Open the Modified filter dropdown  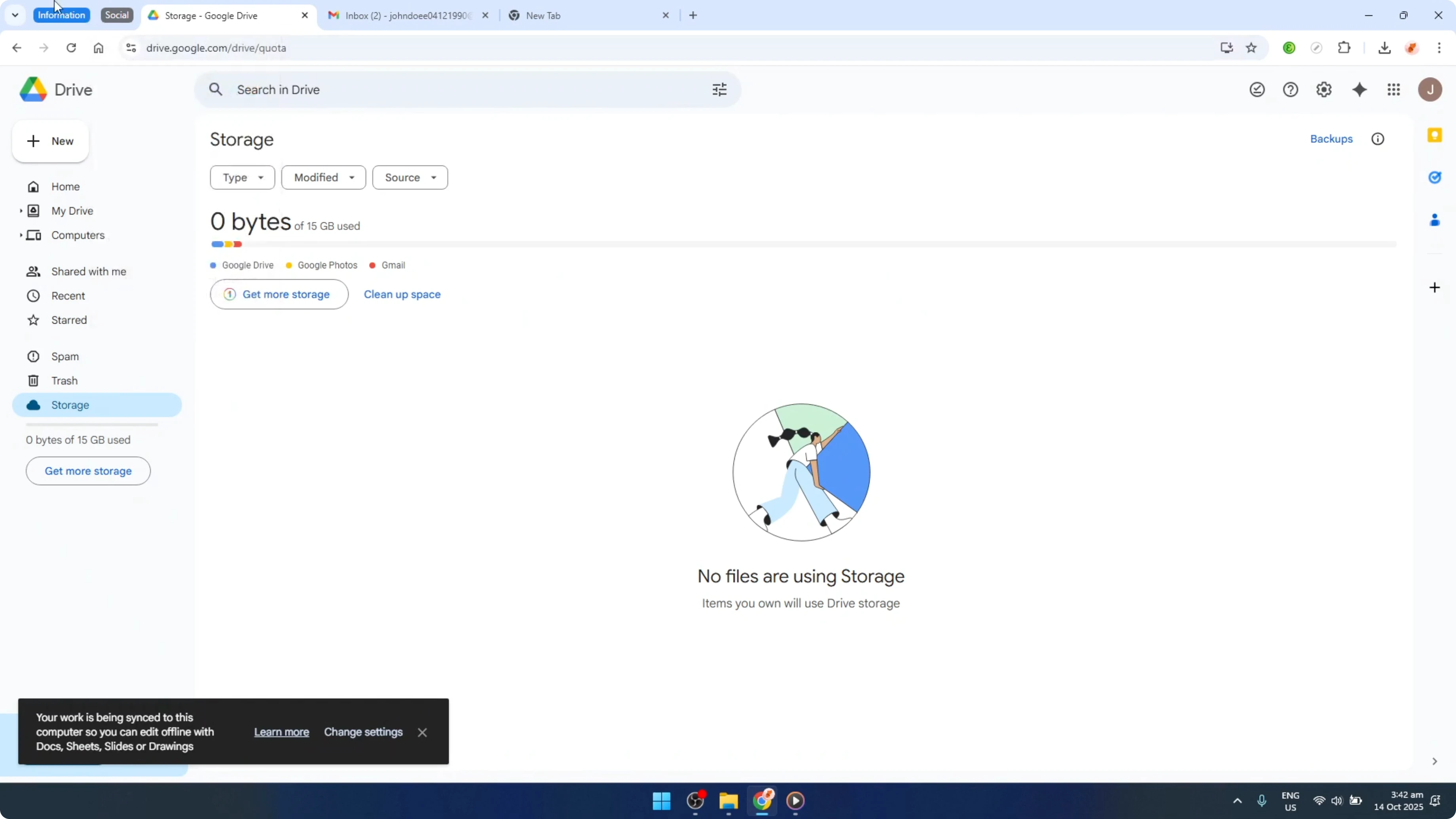[x=323, y=177]
